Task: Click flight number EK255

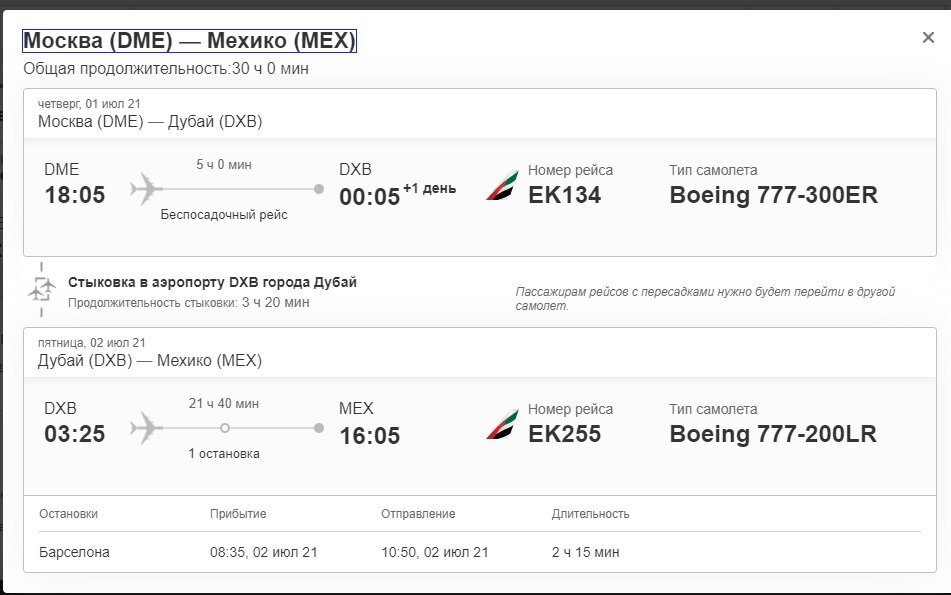Action: coord(564,434)
